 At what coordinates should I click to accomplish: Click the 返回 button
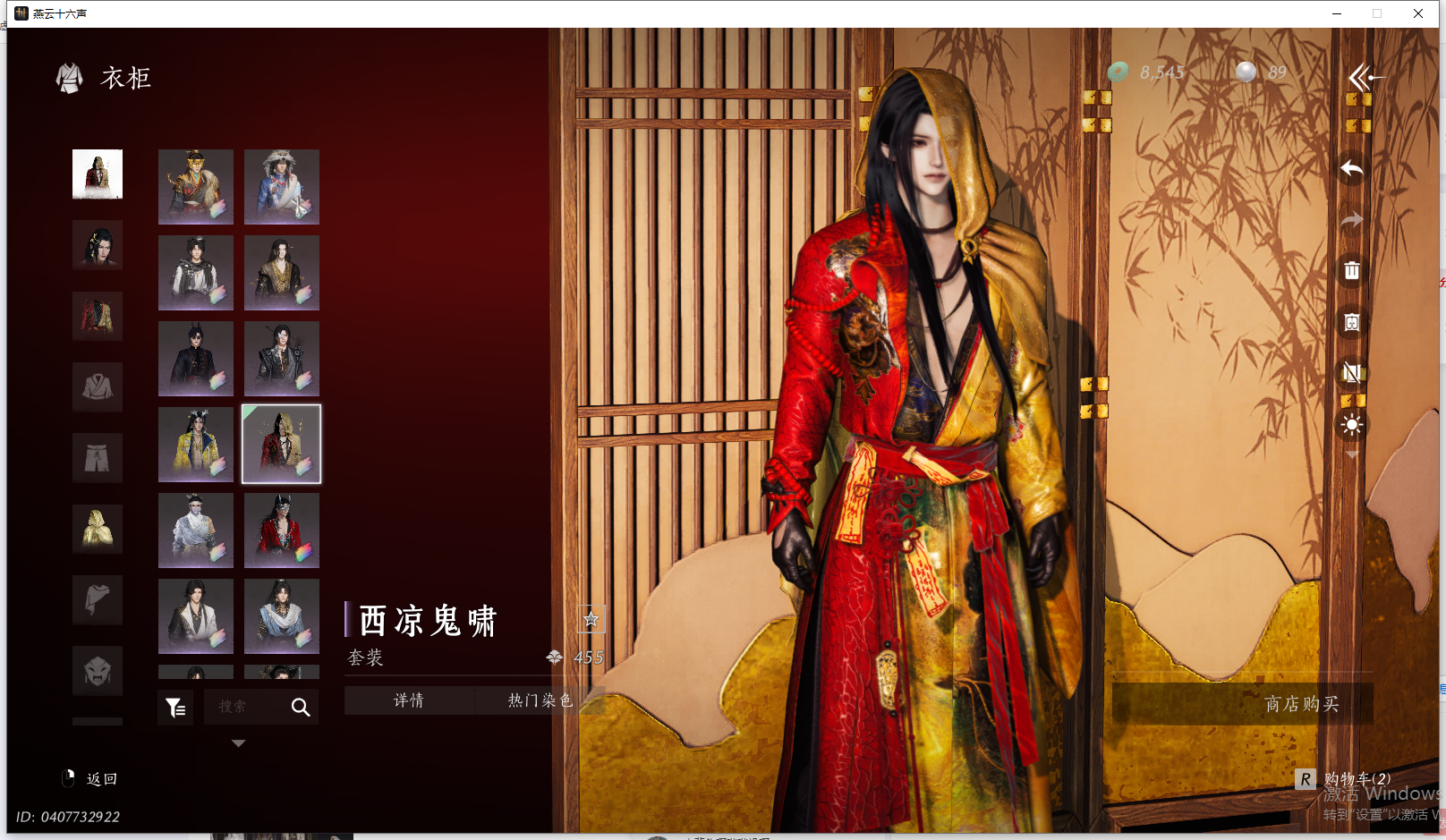coord(101,779)
